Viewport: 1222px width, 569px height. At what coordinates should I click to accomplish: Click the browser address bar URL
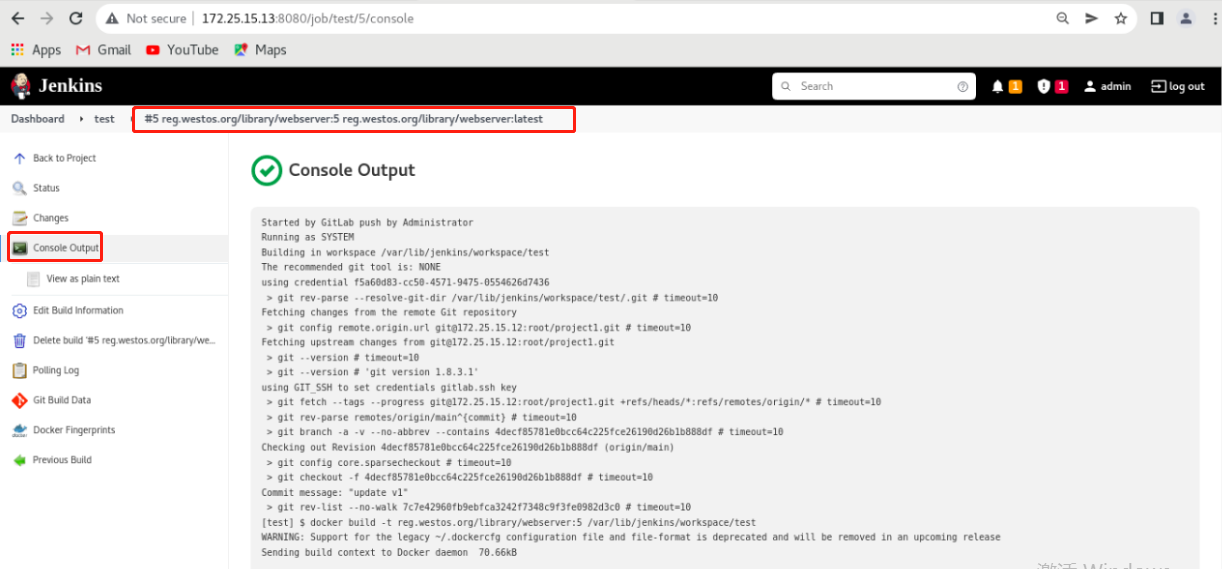(x=307, y=19)
